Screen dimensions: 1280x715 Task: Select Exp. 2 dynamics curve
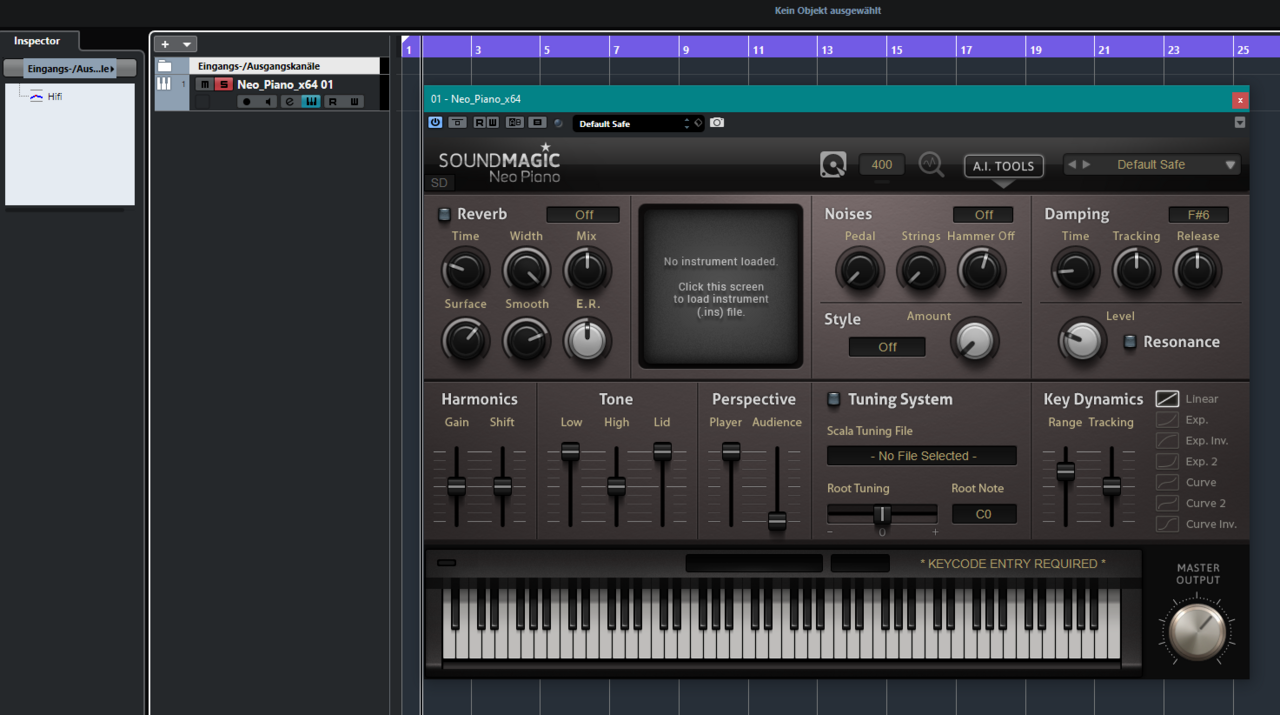1167,461
